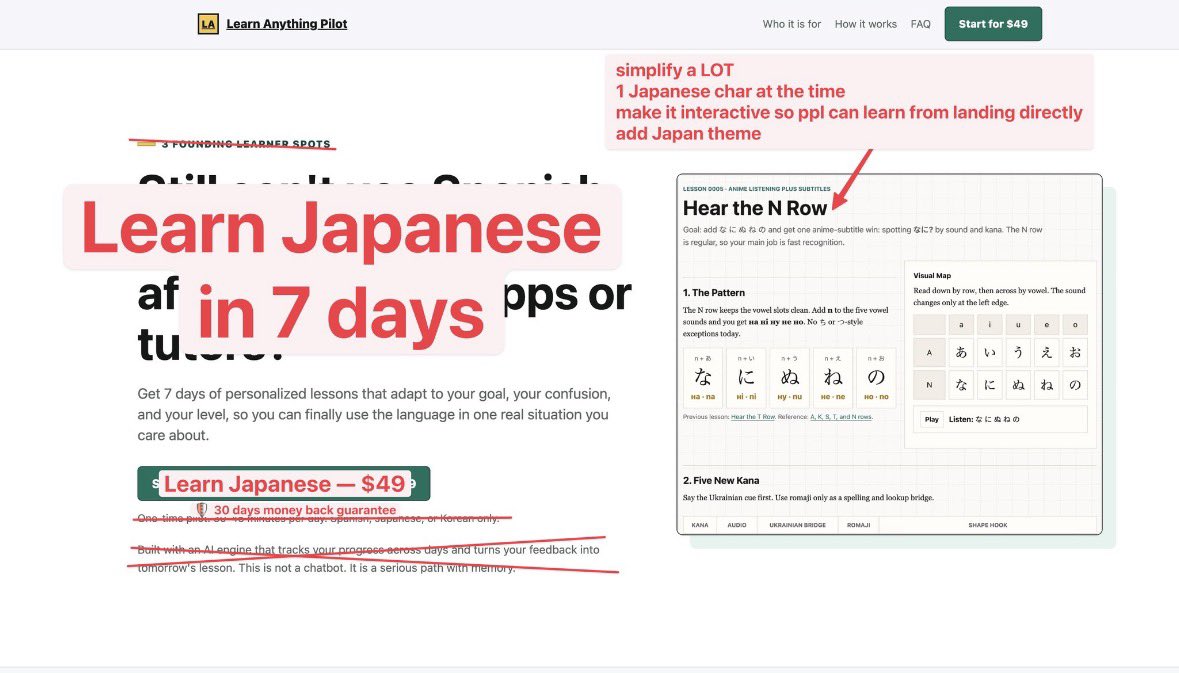The image size is (1179, 673).
Task: Click the い cell in the Visual Map
Action: coord(990,352)
